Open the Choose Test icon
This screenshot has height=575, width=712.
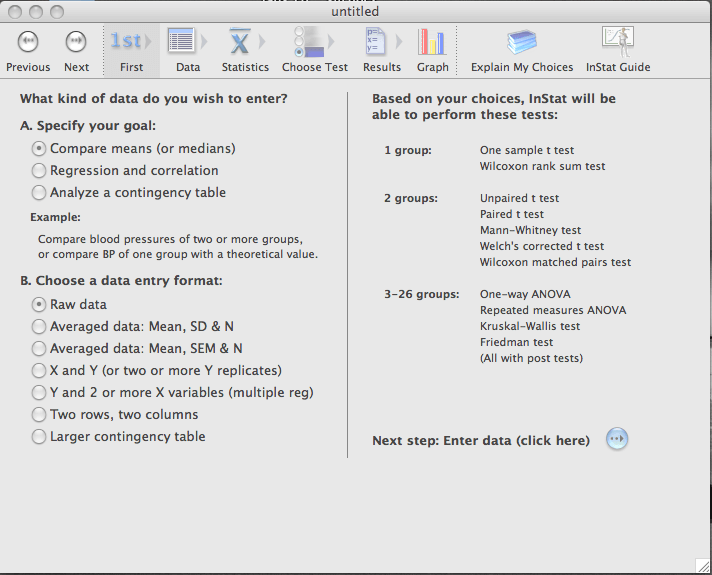(x=308, y=42)
